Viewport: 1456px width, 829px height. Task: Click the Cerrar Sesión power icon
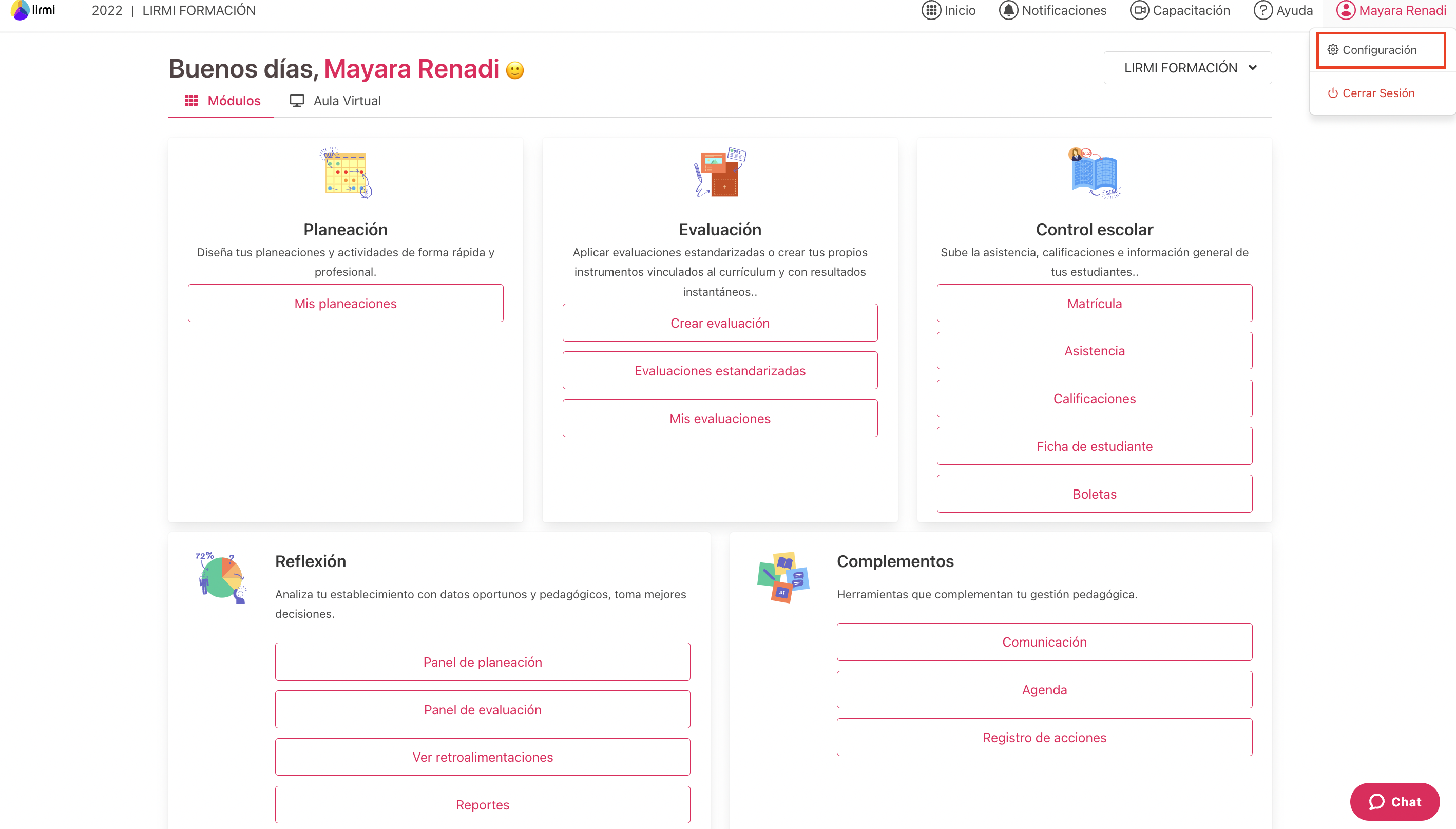pyautogui.click(x=1333, y=93)
